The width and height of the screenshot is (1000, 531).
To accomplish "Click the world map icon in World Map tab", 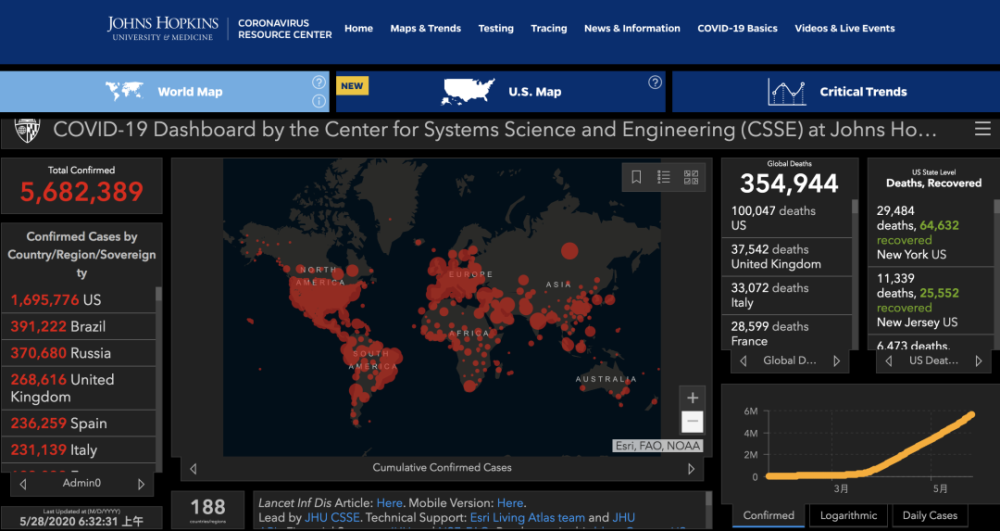I will point(124,91).
